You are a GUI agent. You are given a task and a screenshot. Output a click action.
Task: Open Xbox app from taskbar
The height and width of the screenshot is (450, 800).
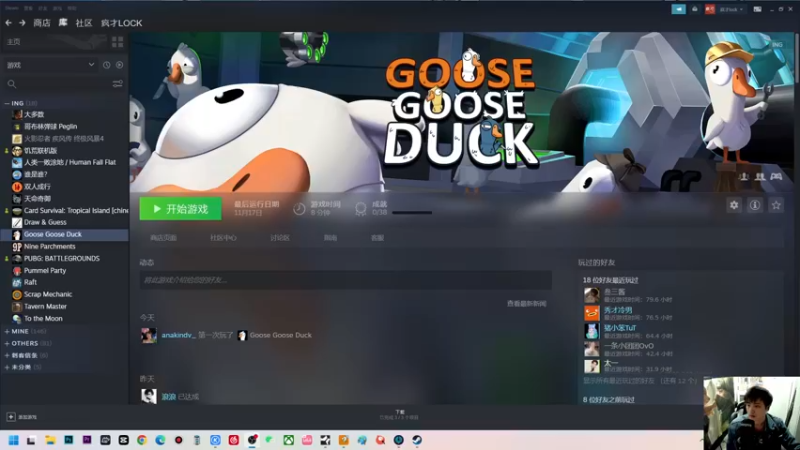point(288,440)
